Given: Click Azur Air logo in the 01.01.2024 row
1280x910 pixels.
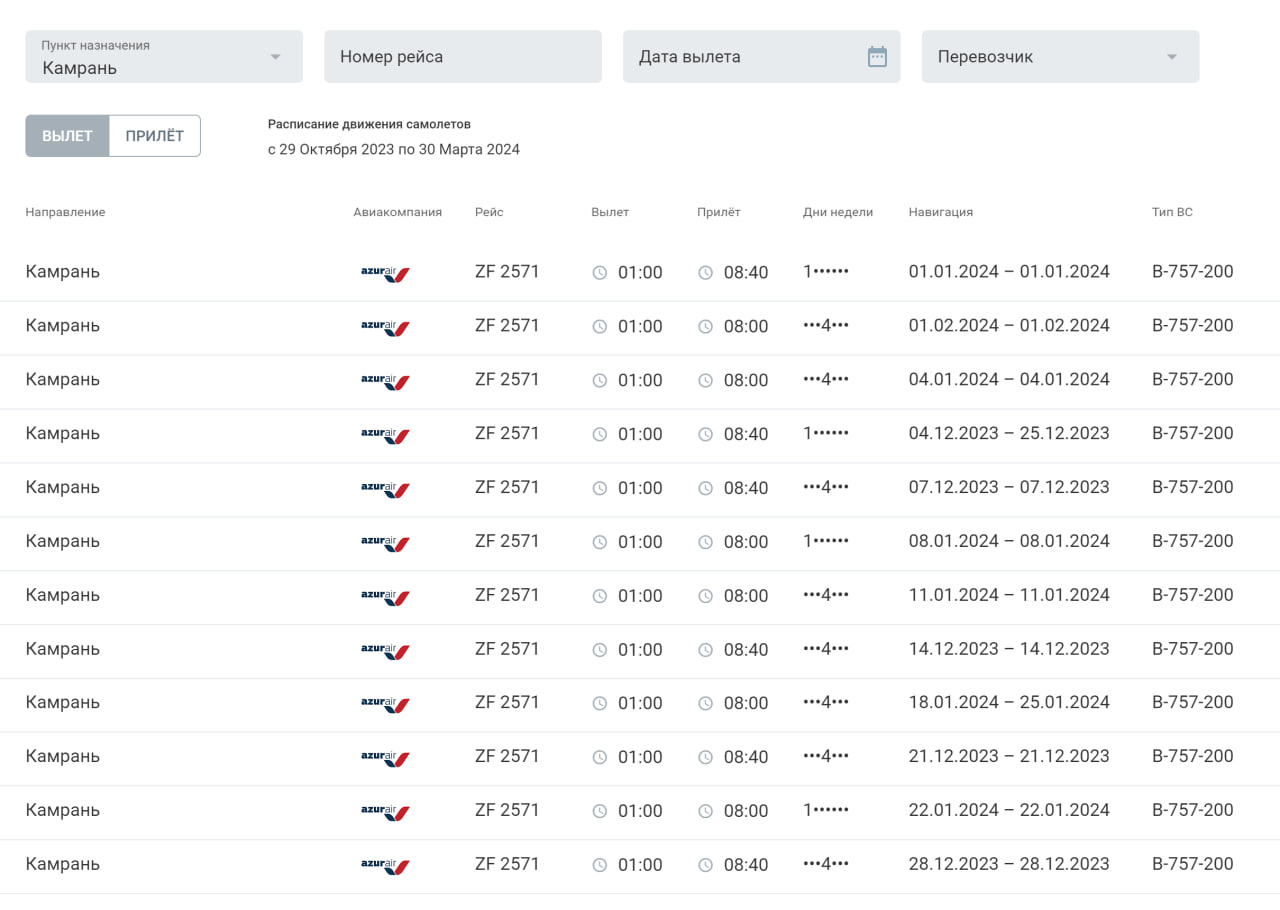Looking at the screenshot, I should click(x=385, y=273).
